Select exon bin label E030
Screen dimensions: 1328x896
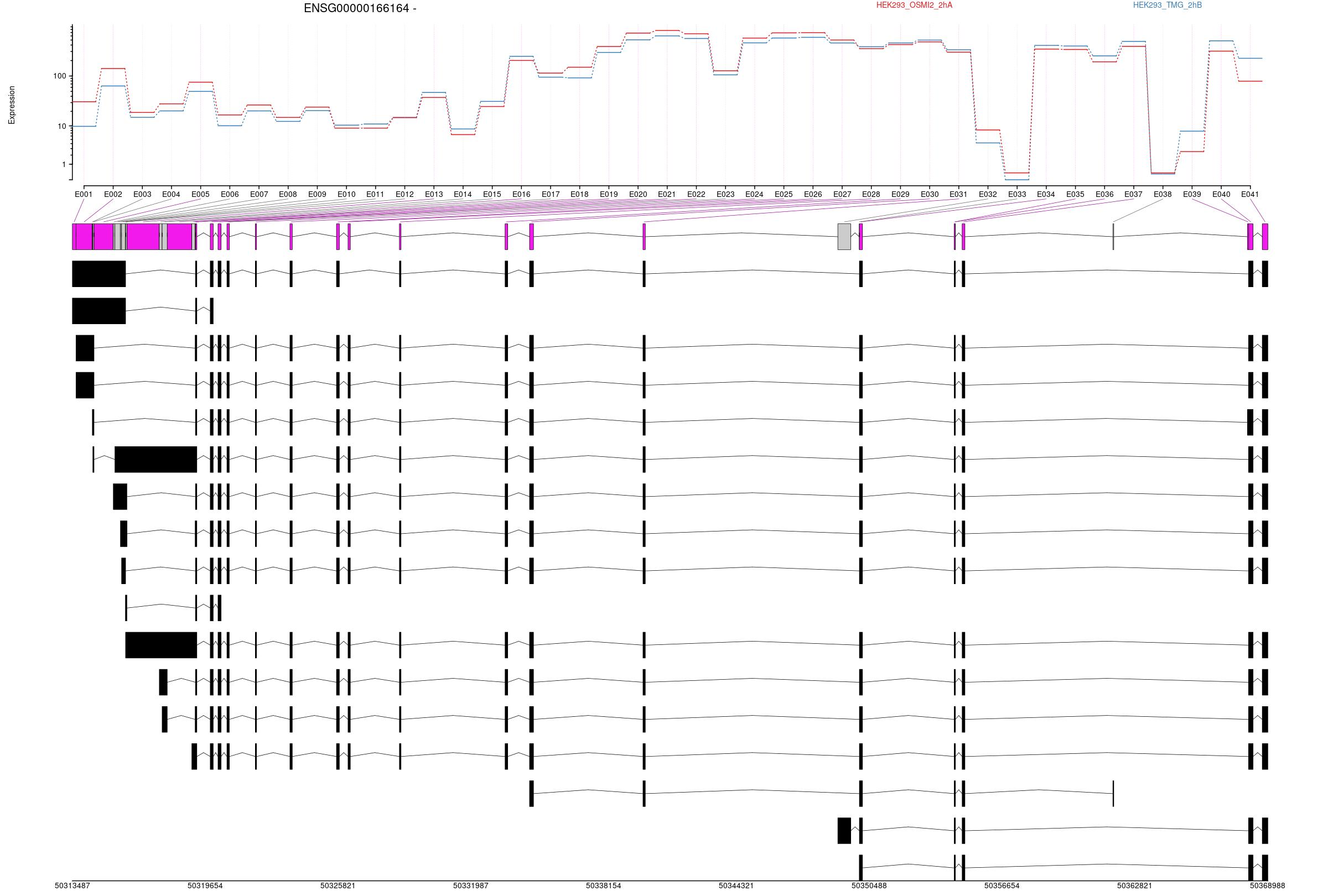tap(930, 194)
